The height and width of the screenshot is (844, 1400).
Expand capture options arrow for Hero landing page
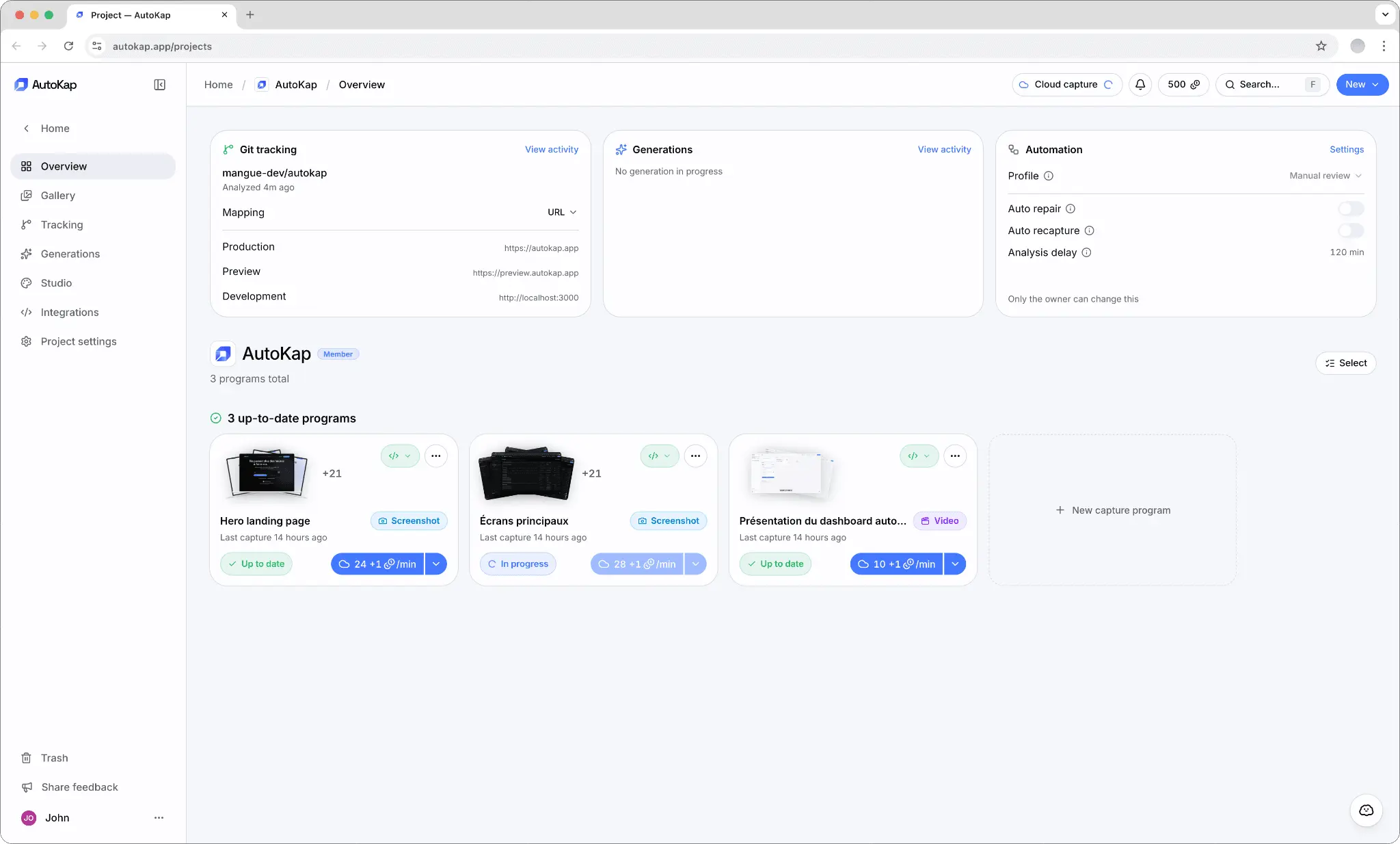click(436, 564)
